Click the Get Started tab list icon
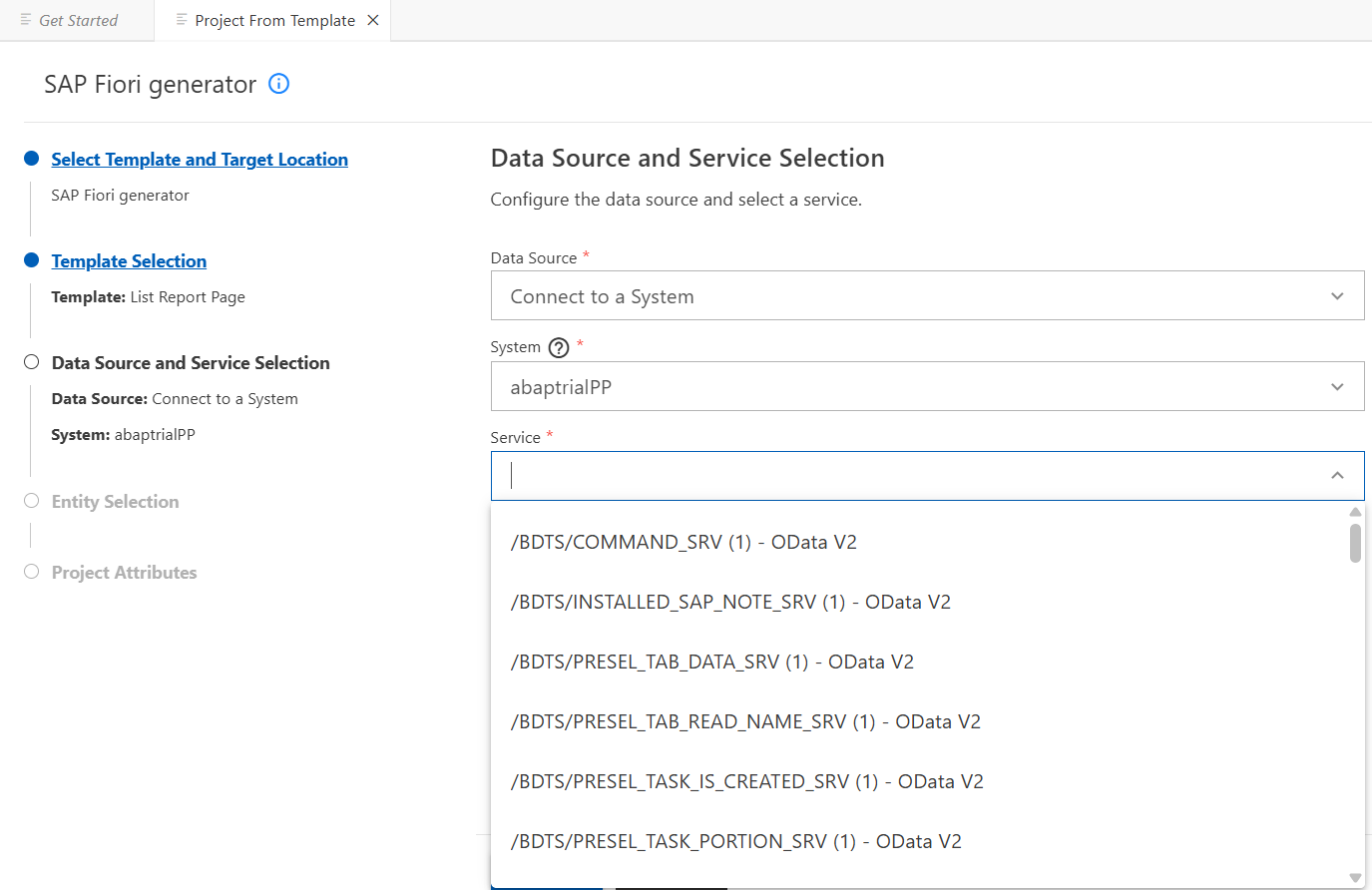 tap(26, 20)
